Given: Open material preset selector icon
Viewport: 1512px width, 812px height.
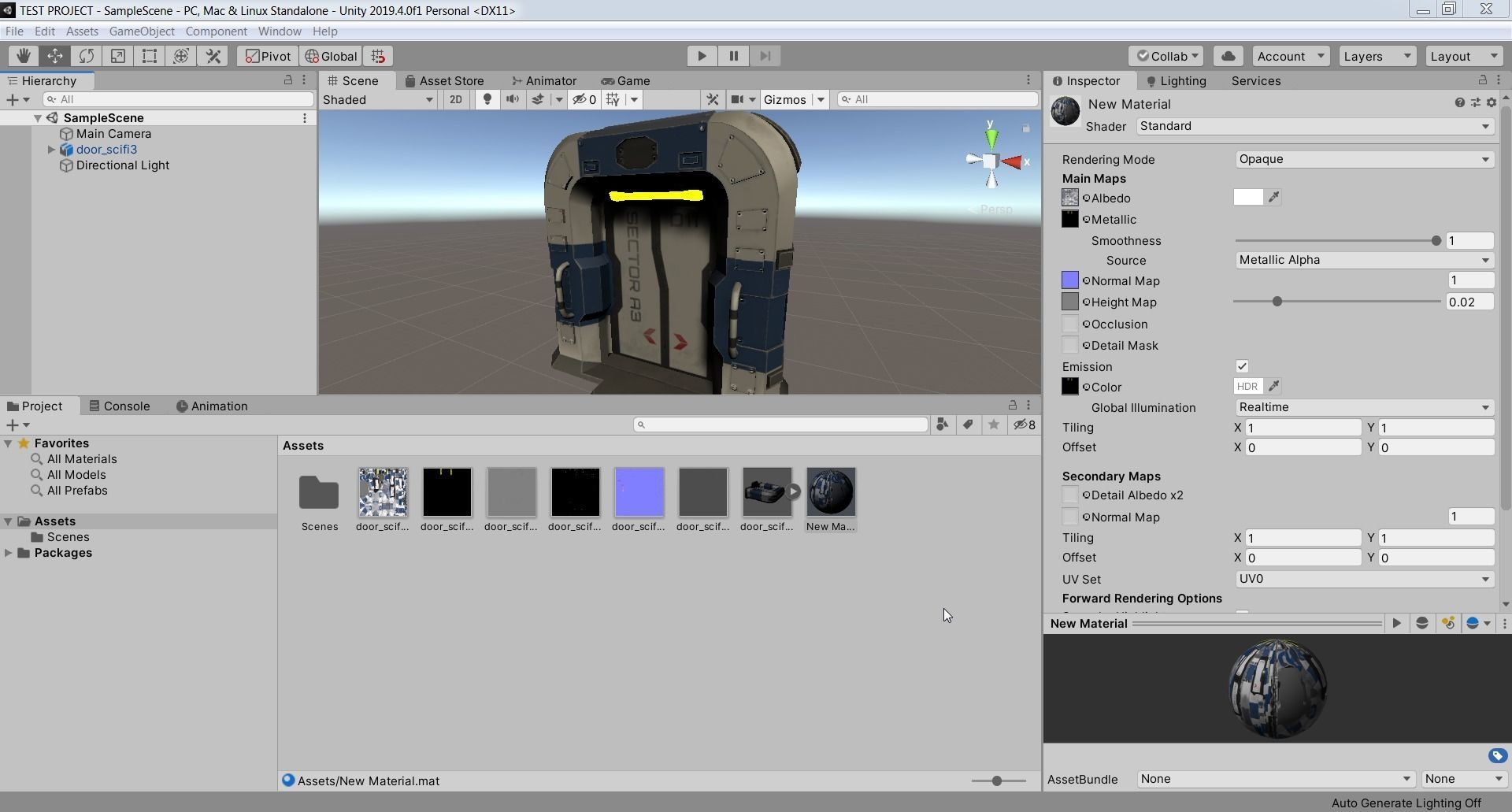Looking at the screenshot, I should [x=1476, y=103].
